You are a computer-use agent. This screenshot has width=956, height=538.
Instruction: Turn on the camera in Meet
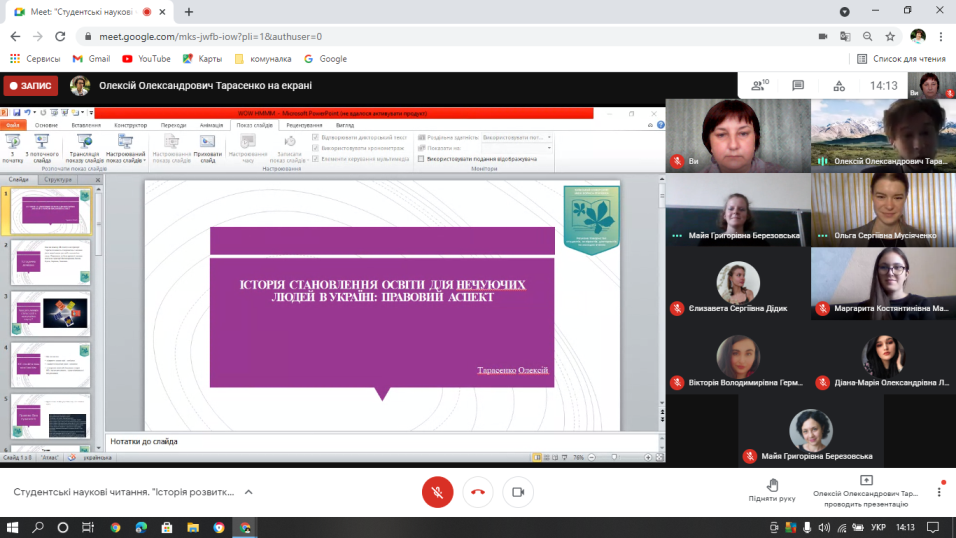coord(517,492)
